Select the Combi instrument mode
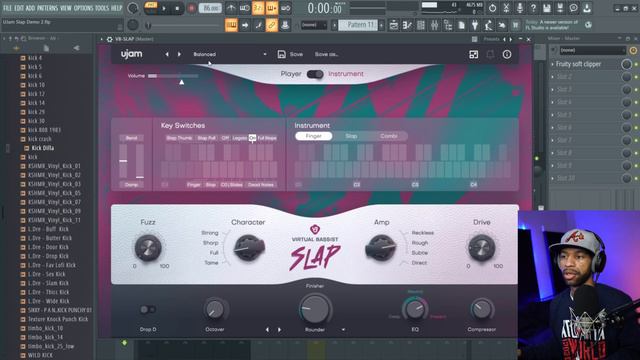The width and height of the screenshot is (640, 360). 389,136
